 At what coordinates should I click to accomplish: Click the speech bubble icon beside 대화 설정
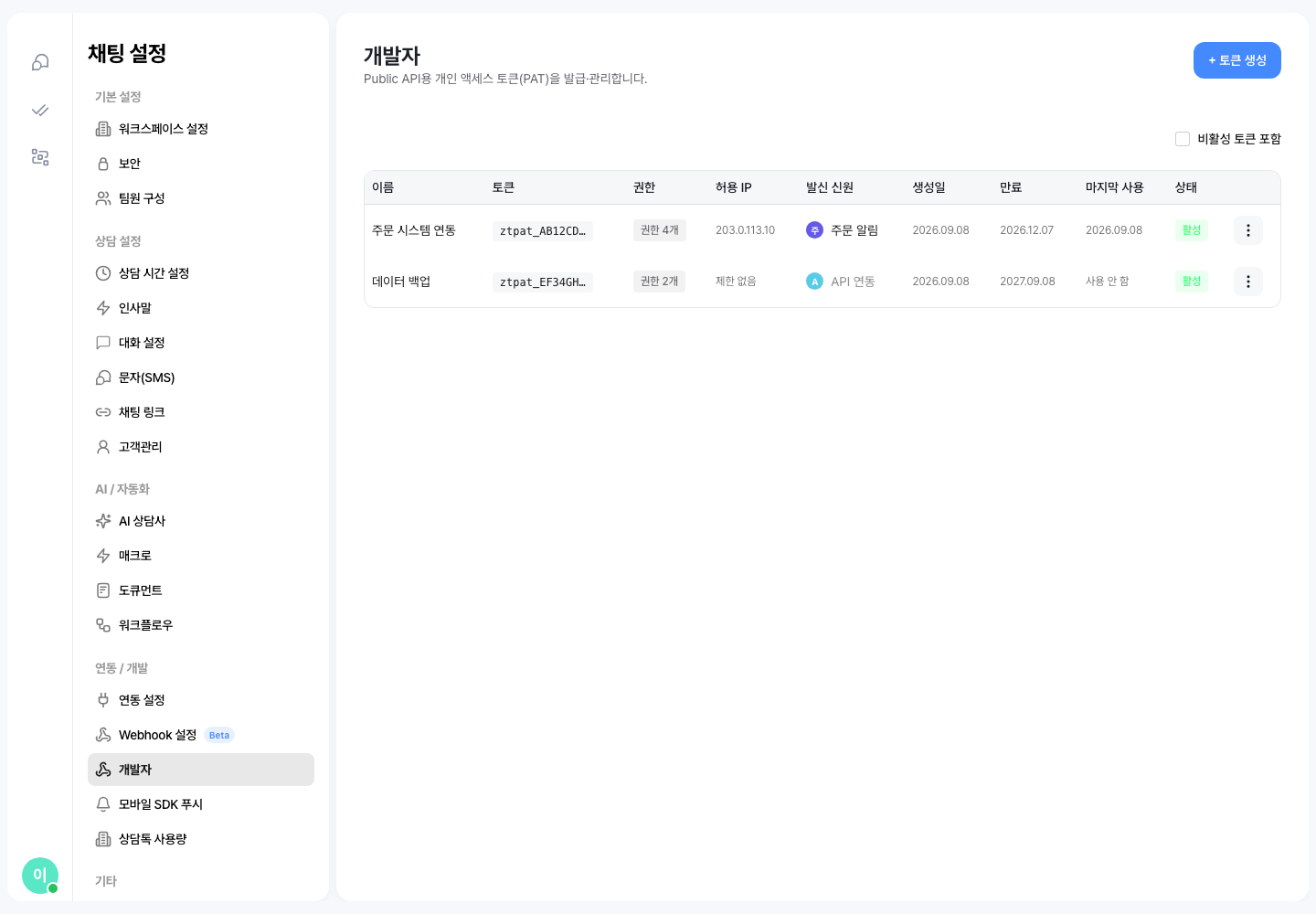(x=103, y=343)
